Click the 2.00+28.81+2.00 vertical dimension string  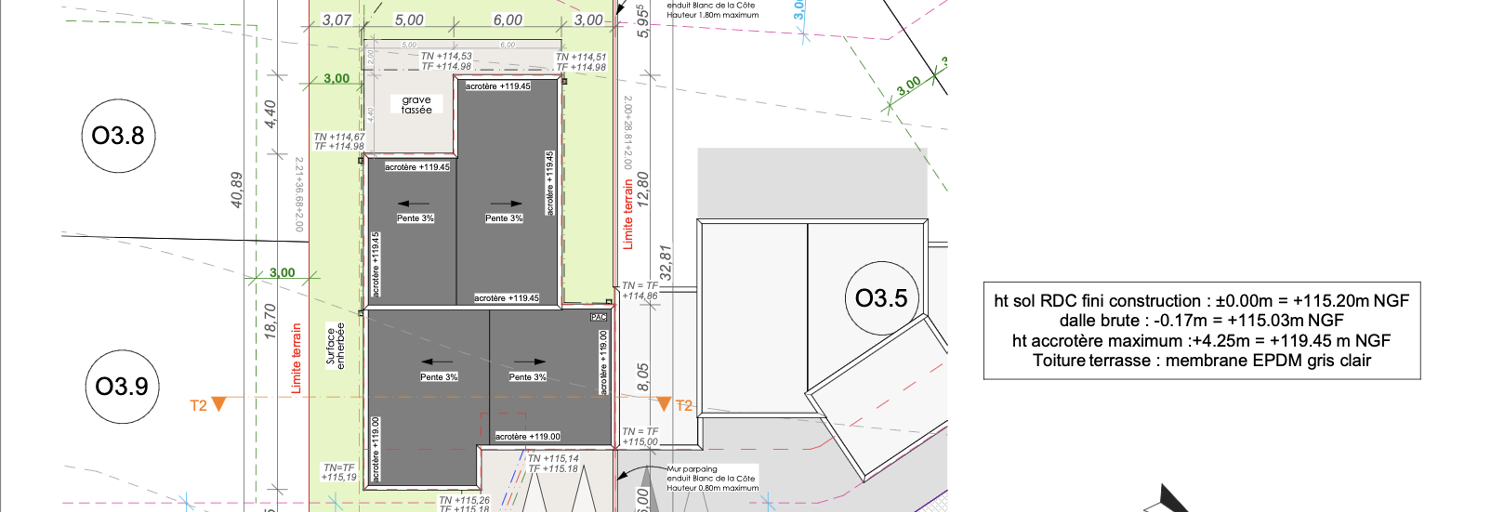[627, 134]
